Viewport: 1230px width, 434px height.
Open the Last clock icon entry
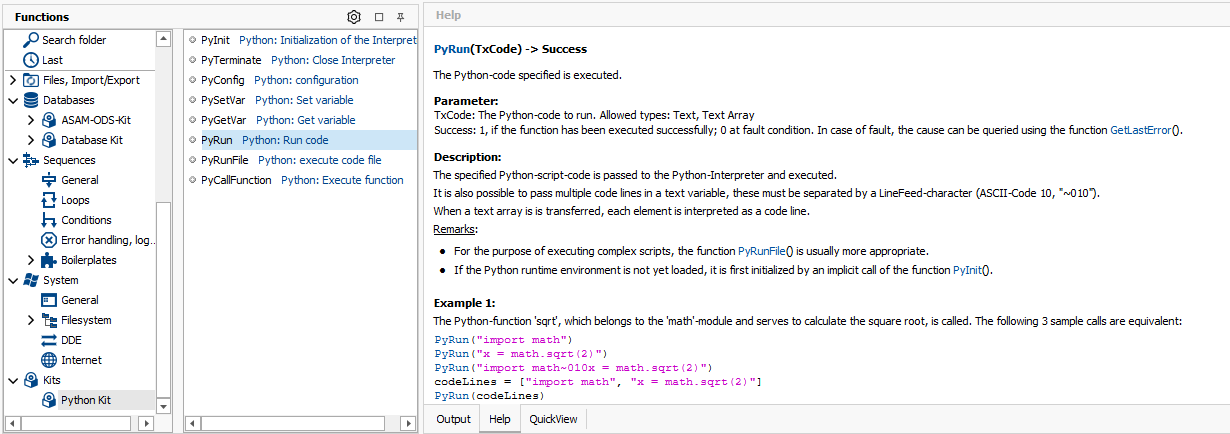click(x=30, y=60)
